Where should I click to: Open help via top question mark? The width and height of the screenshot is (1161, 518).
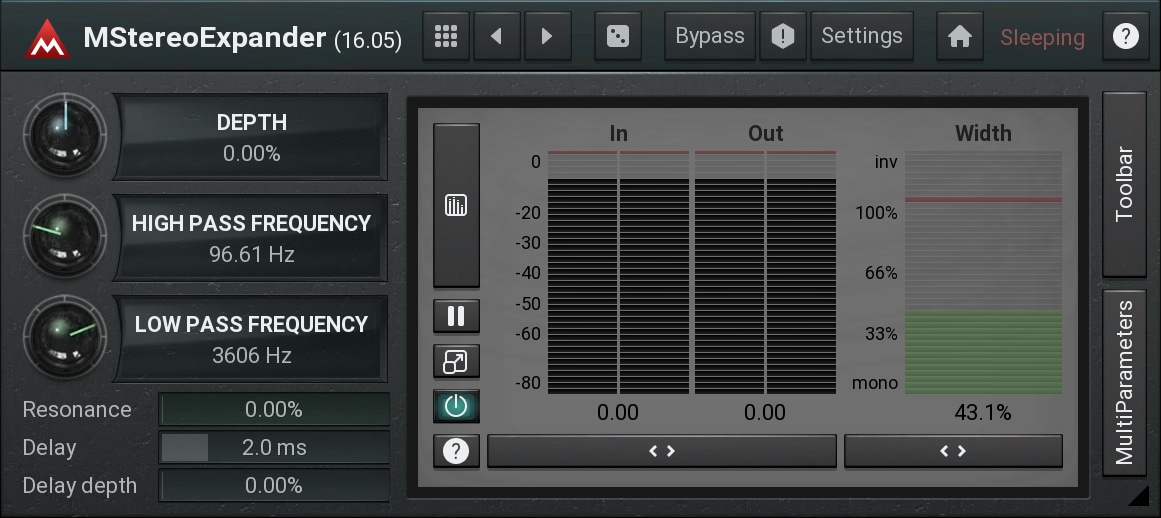(1125, 36)
